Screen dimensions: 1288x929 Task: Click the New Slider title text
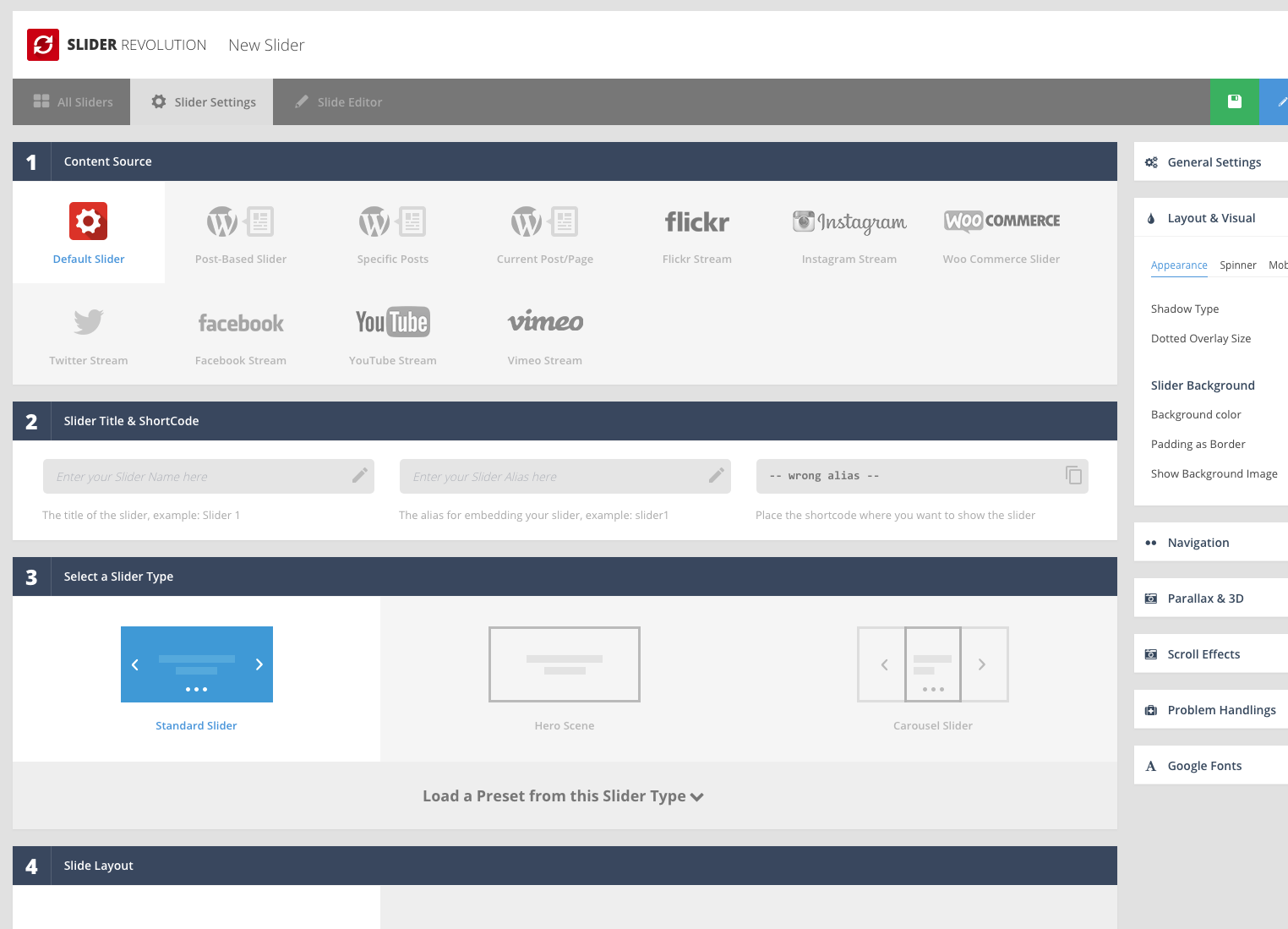[266, 45]
